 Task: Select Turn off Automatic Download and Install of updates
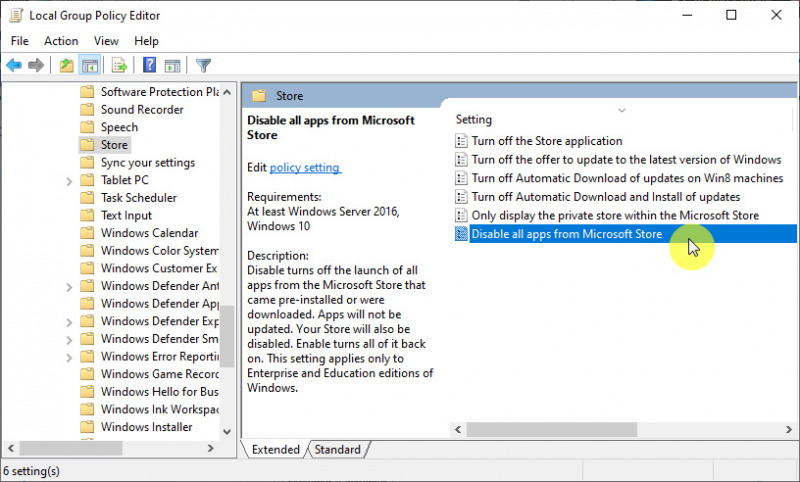click(606, 196)
